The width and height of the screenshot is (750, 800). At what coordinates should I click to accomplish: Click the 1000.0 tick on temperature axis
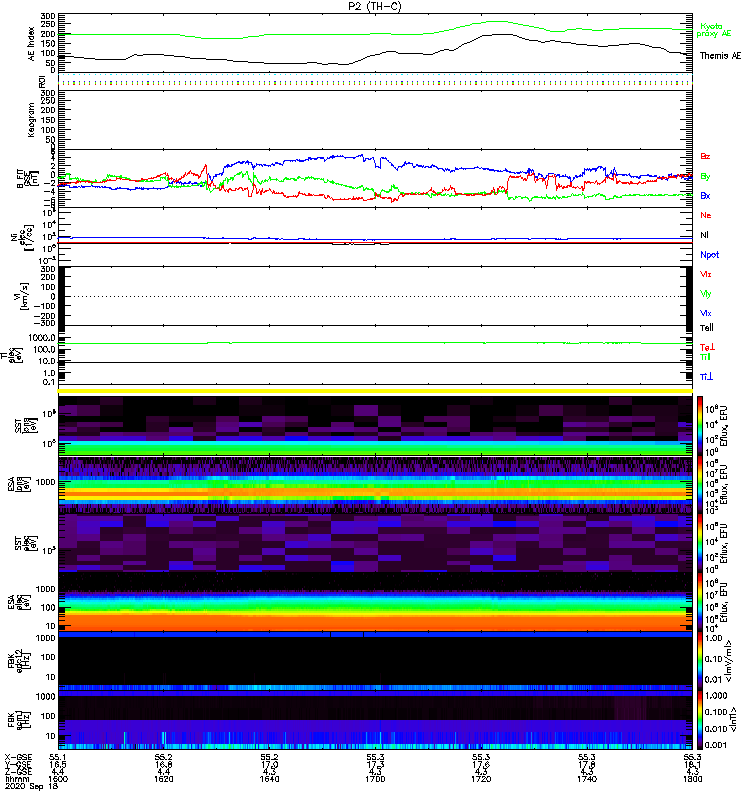(42, 338)
